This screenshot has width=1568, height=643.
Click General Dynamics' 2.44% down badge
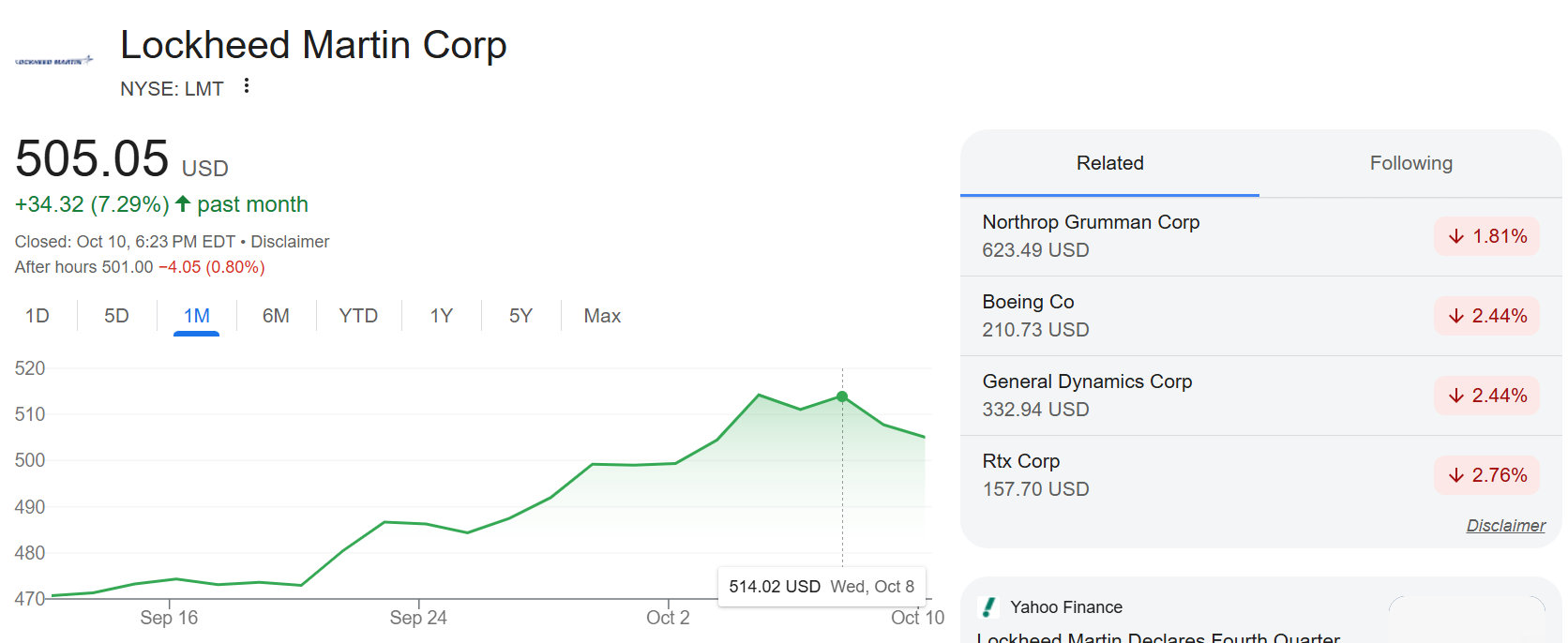[1486, 396]
